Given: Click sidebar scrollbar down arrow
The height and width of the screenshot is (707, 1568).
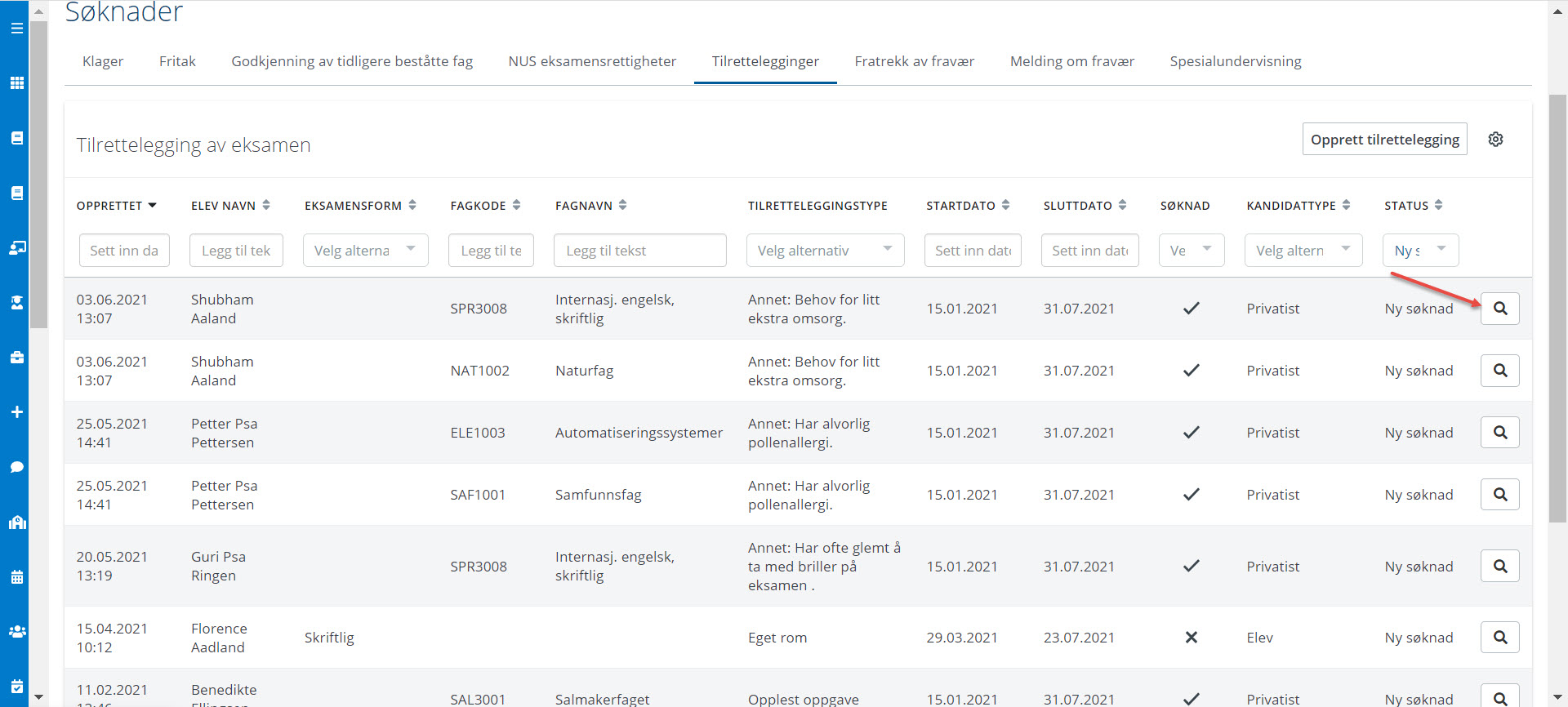Looking at the screenshot, I should (38, 698).
